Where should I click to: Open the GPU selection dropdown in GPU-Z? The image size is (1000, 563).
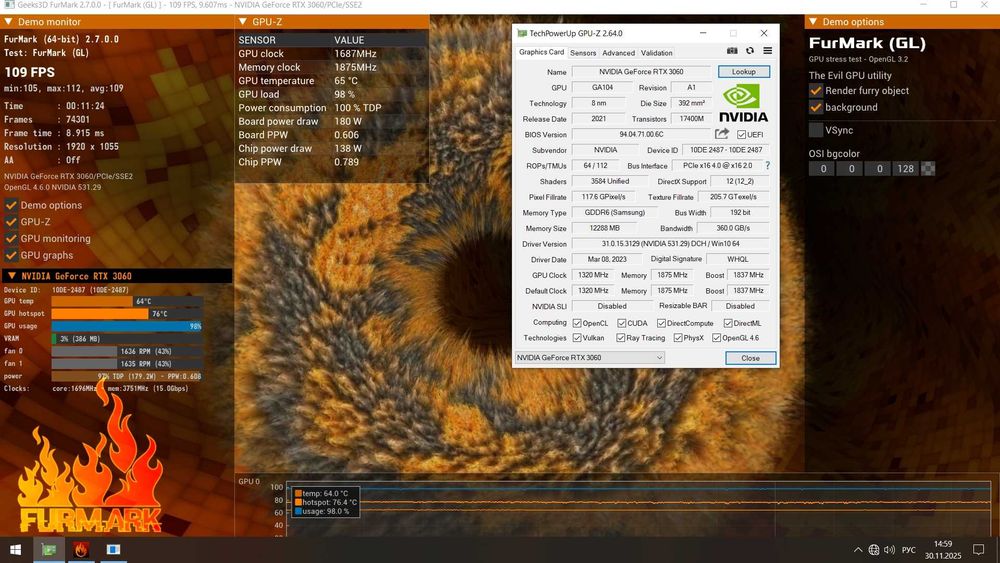(x=589, y=358)
